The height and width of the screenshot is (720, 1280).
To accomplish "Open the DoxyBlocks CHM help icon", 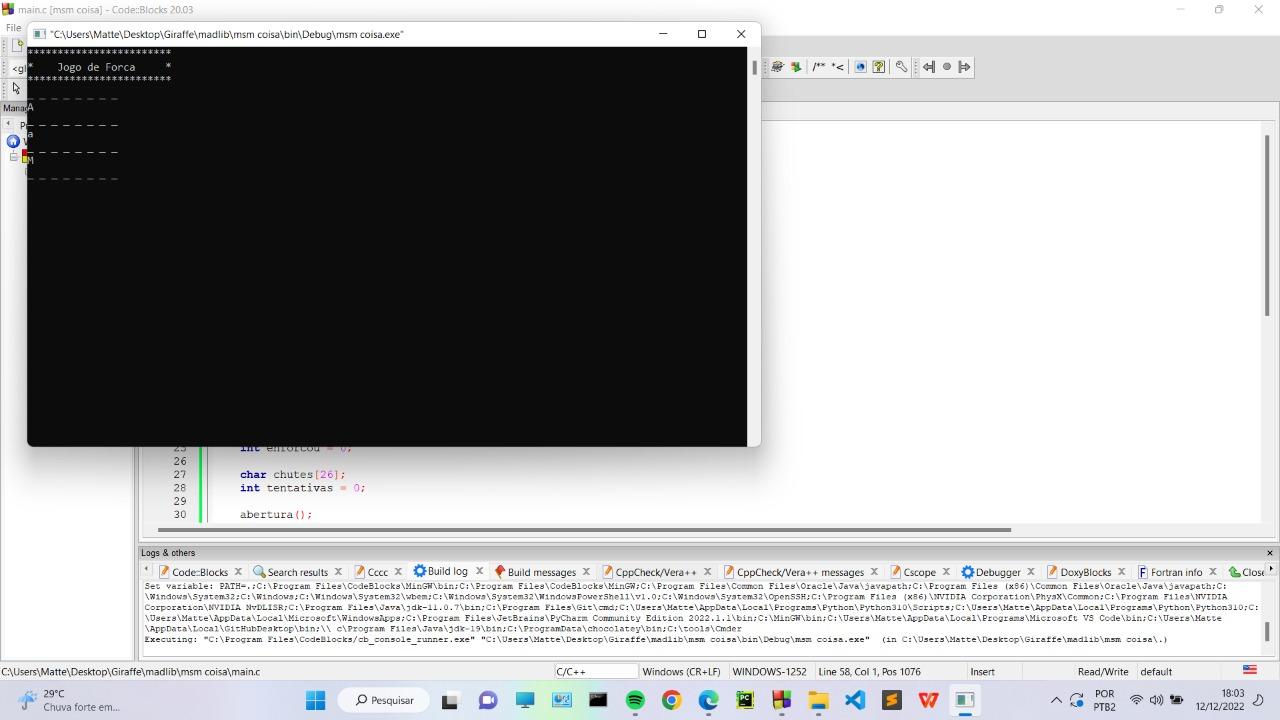I will pyautogui.click(x=879, y=67).
